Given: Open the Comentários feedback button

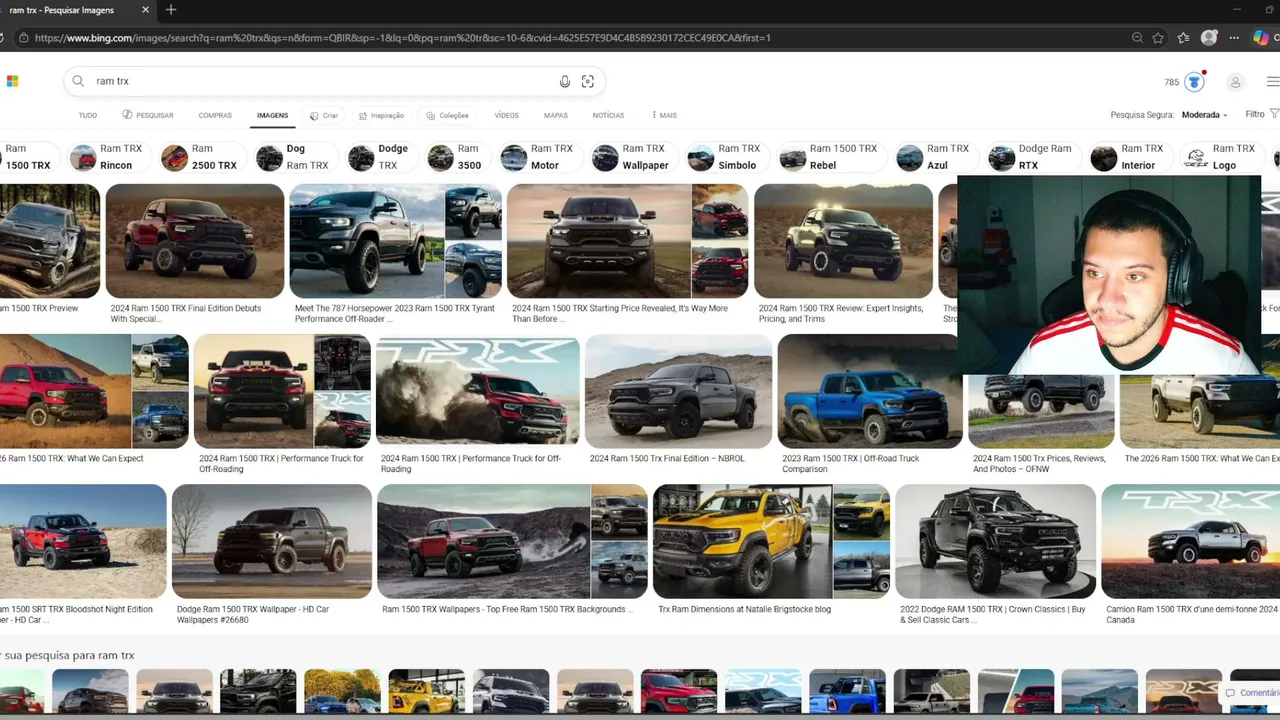Looking at the screenshot, I should [1251, 692].
